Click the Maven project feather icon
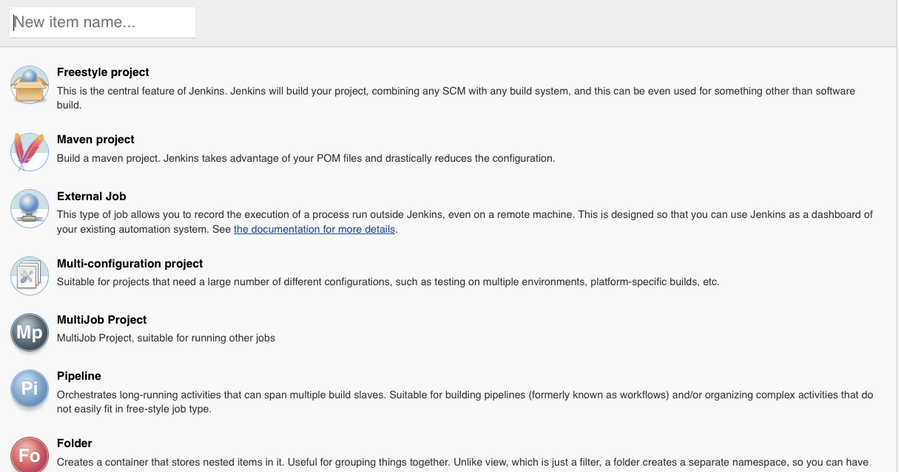899x472 pixels. 29,152
